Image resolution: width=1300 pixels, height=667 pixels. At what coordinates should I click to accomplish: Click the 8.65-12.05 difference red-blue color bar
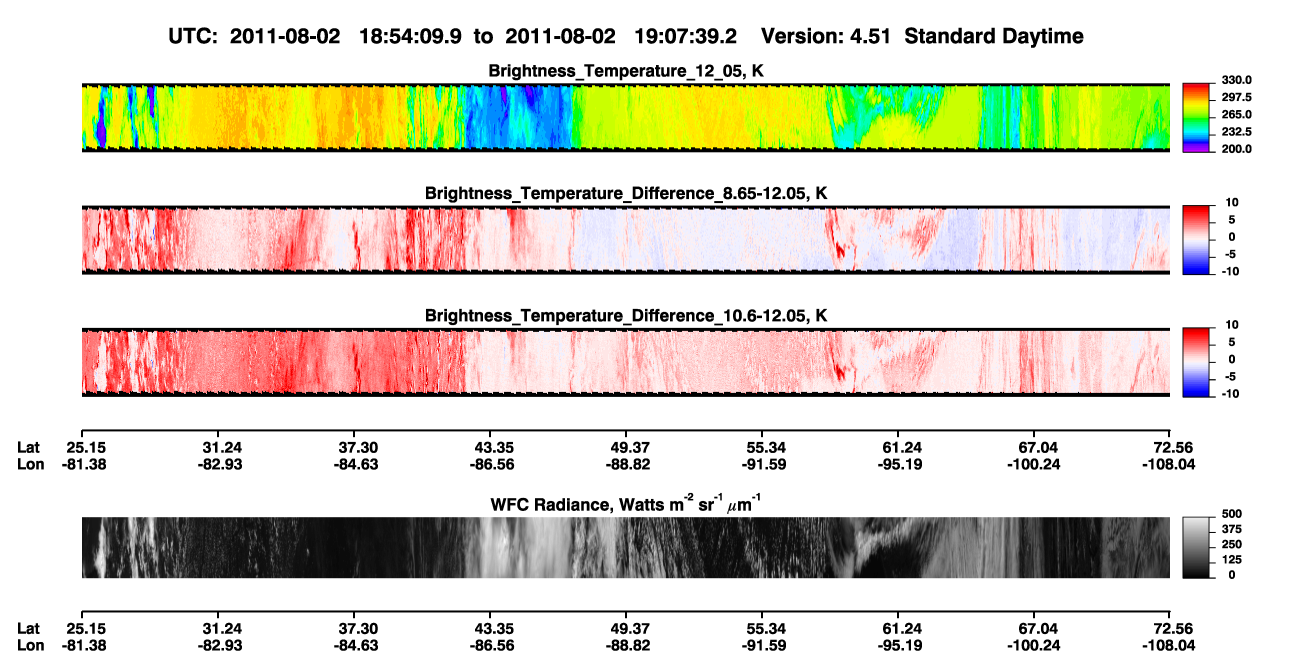point(1195,240)
